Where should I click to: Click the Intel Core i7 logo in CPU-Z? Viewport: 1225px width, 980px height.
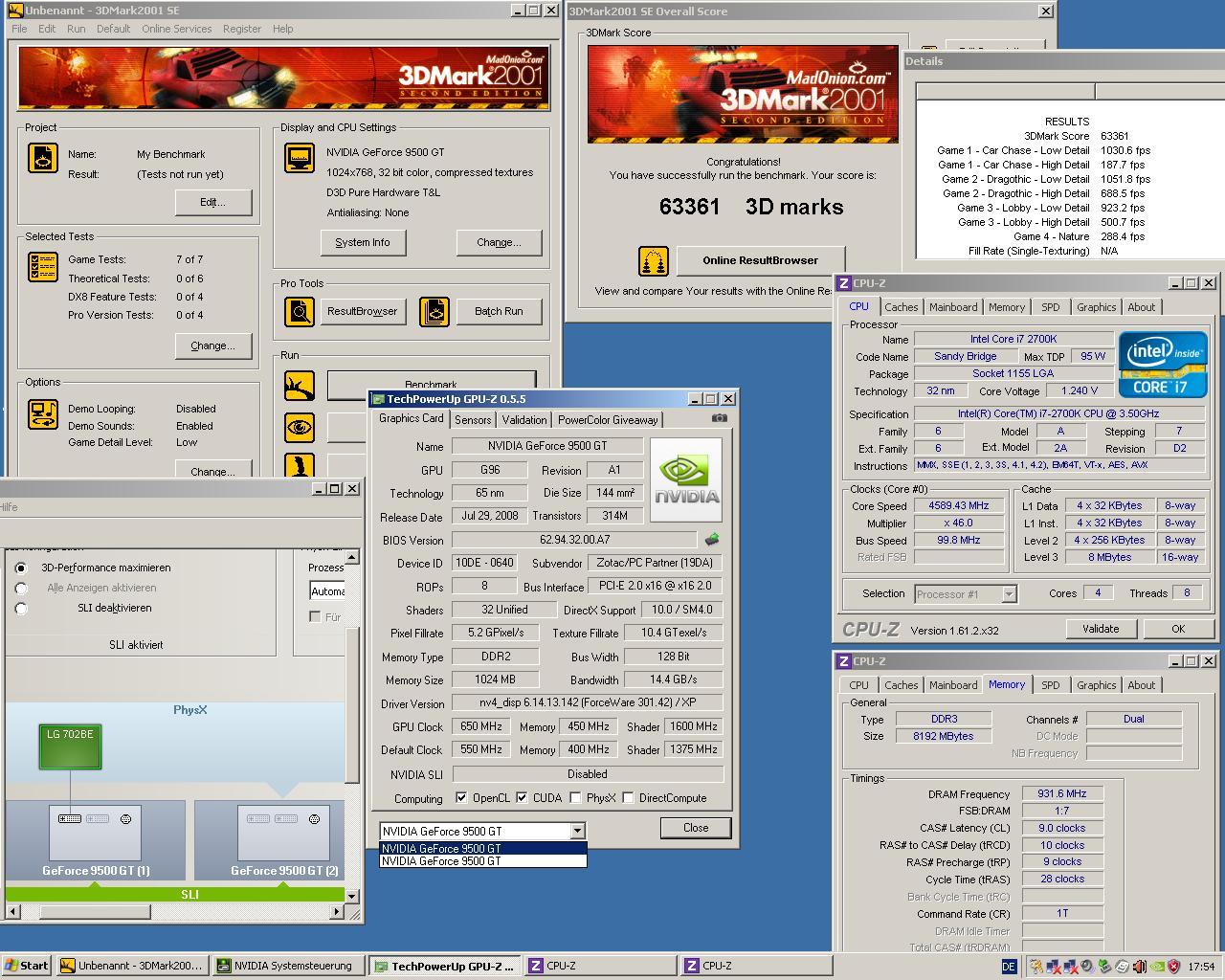coord(1163,365)
